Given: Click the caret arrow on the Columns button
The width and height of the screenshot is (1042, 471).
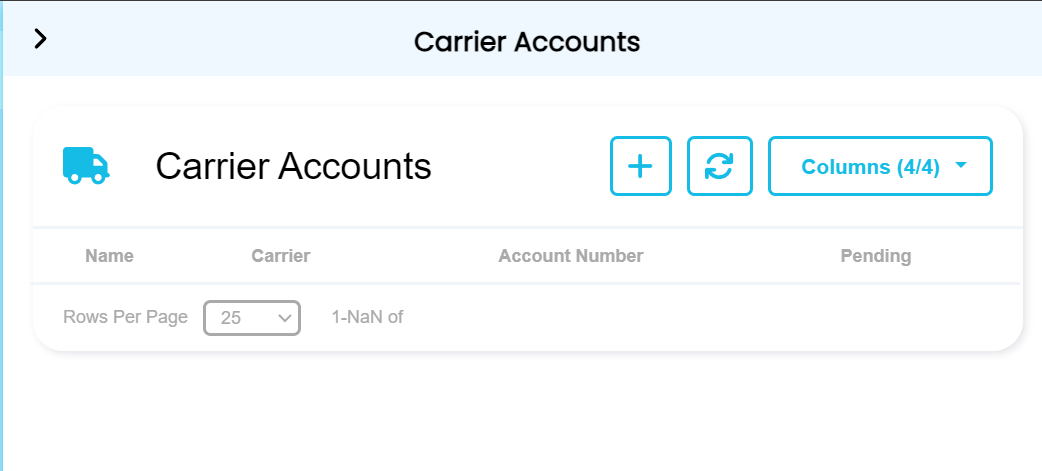Looking at the screenshot, I should coord(961,166).
